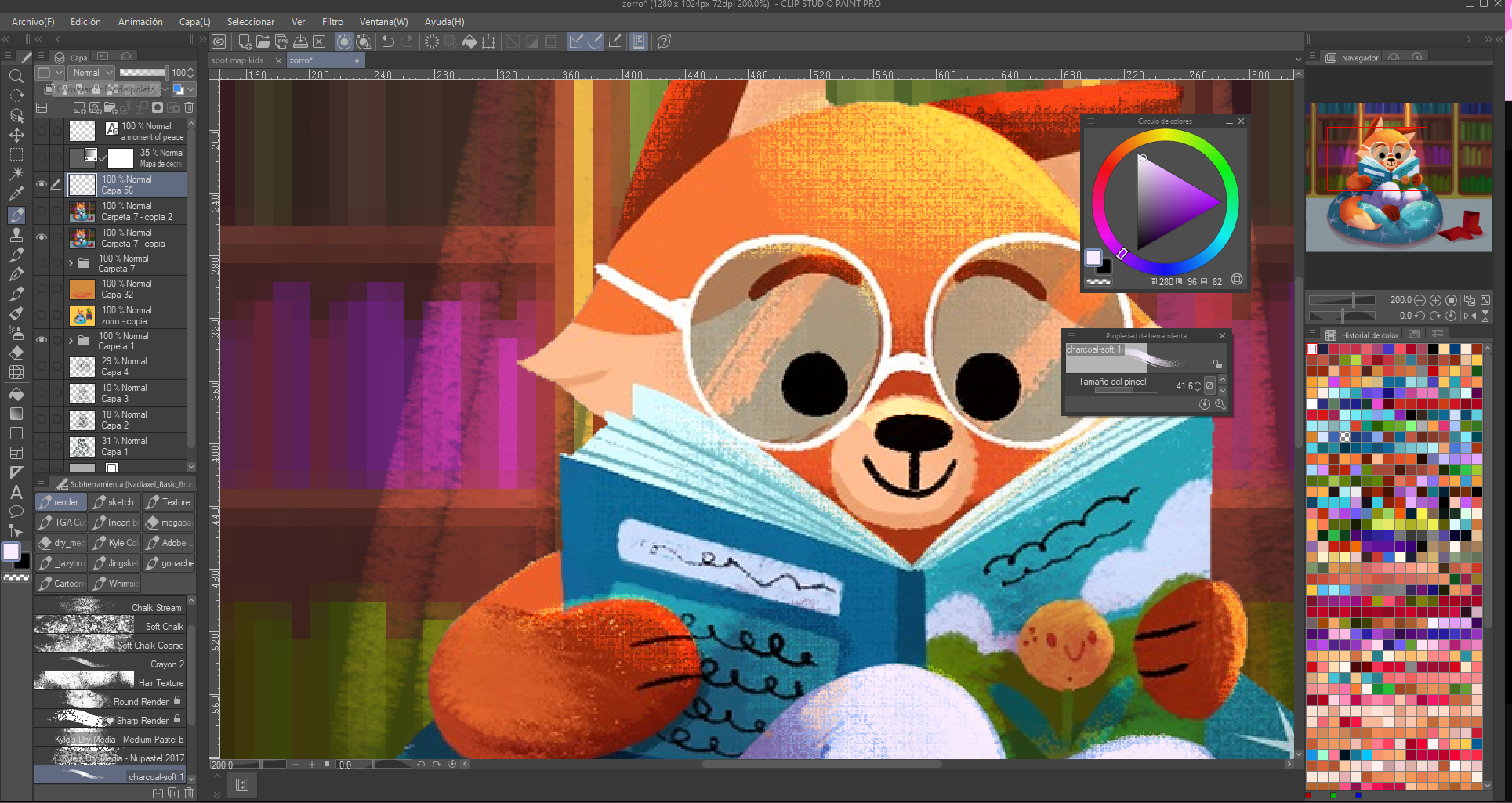Show the Capa 4 layer
Image resolution: width=1512 pixels, height=803 pixels.
pyautogui.click(x=42, y=367)
